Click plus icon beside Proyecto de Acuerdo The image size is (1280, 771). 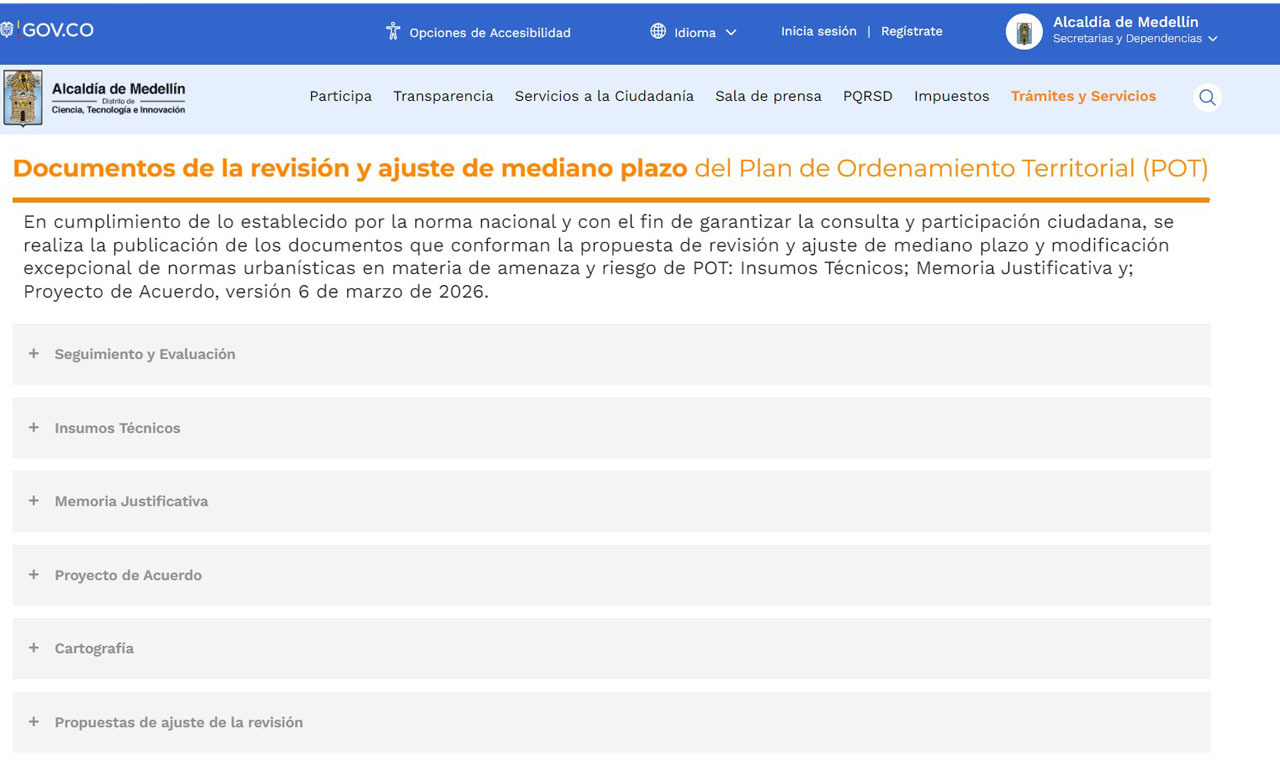[33, 574]
